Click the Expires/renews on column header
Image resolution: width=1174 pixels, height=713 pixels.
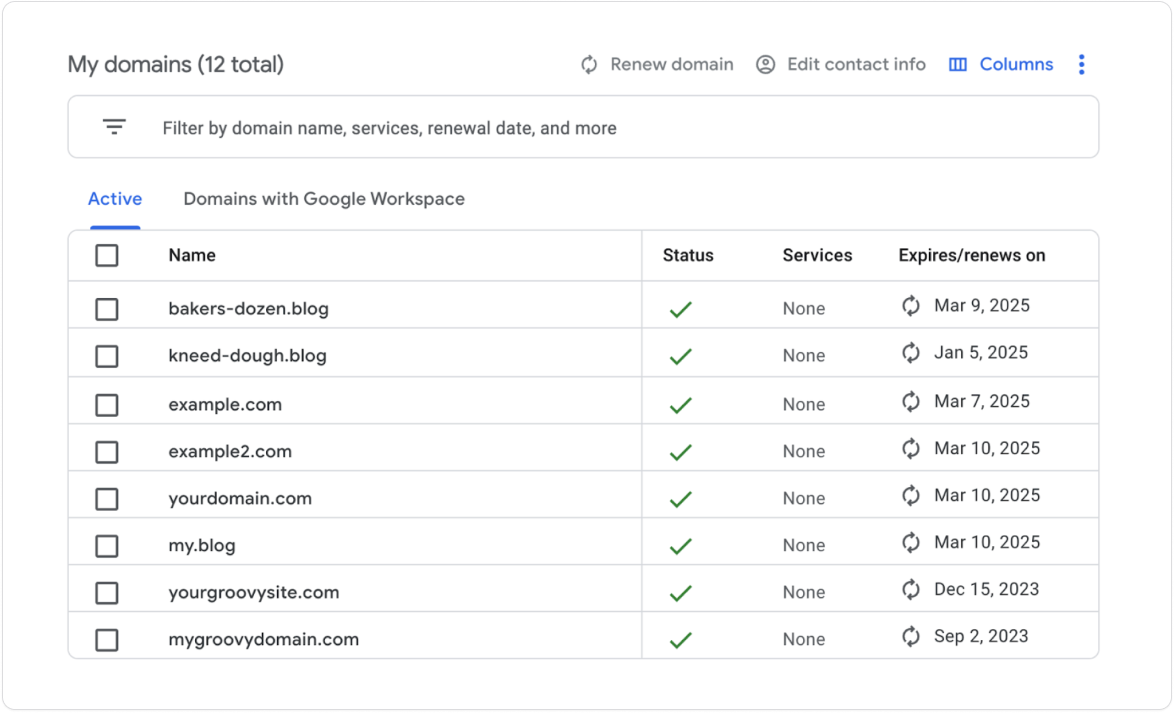pyautogui.click(x=972, y=255)
